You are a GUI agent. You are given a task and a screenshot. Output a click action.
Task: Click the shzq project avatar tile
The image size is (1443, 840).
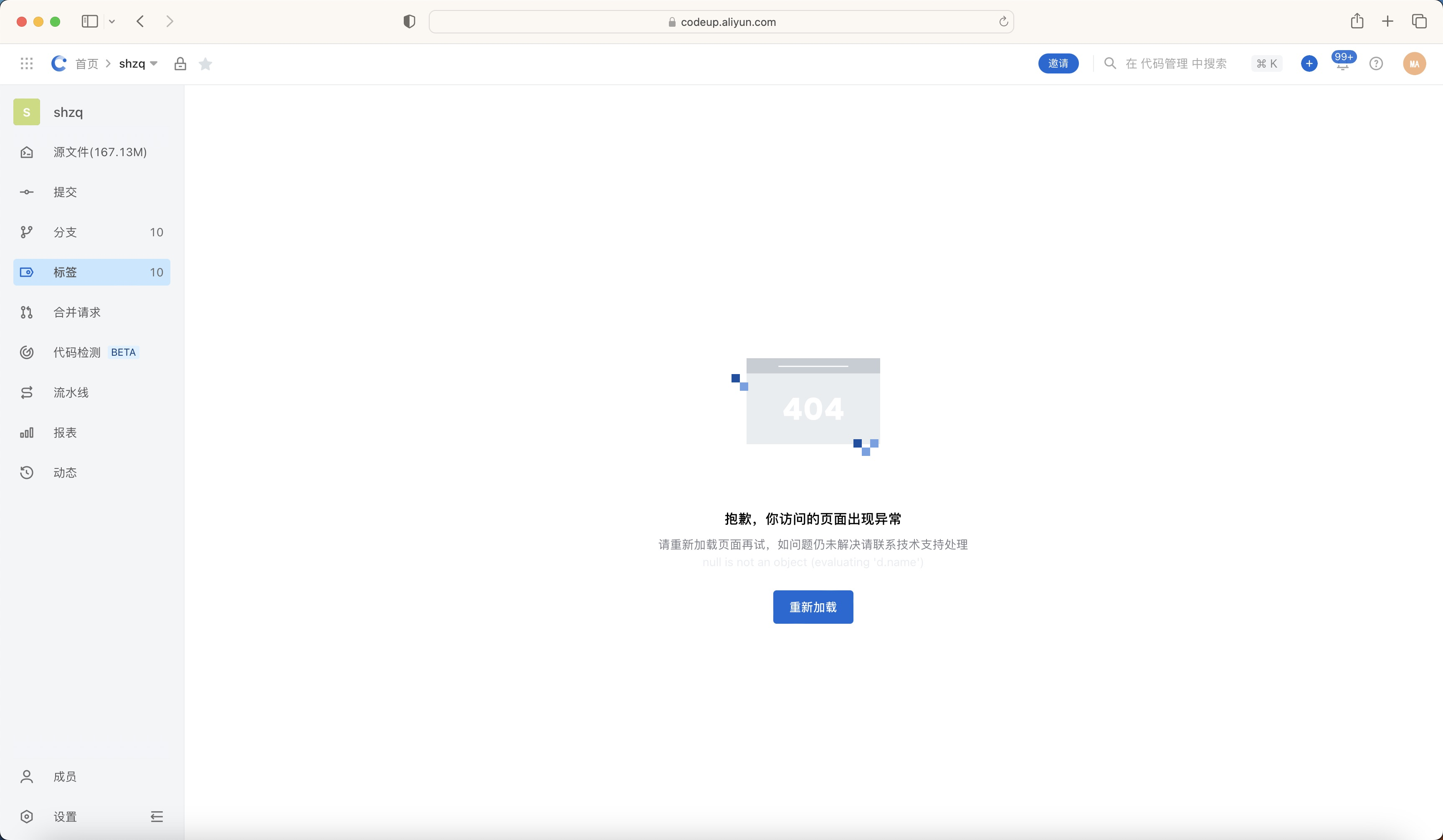tap(26, 111)
